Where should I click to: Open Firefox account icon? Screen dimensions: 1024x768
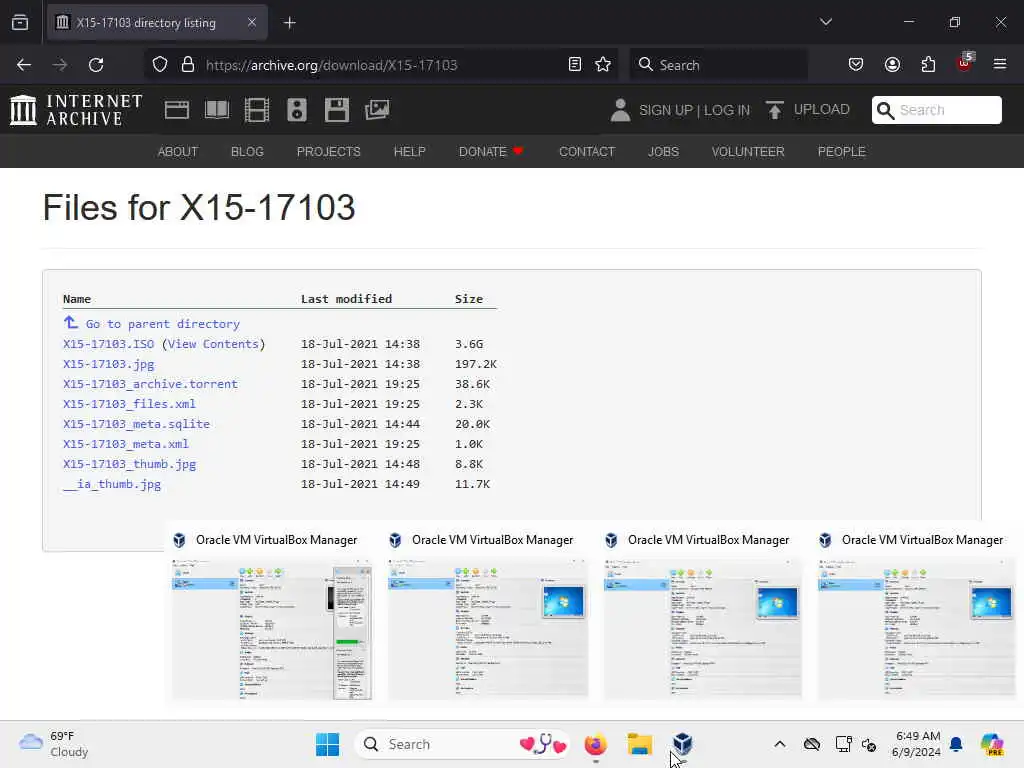click(x=892, y=65)
